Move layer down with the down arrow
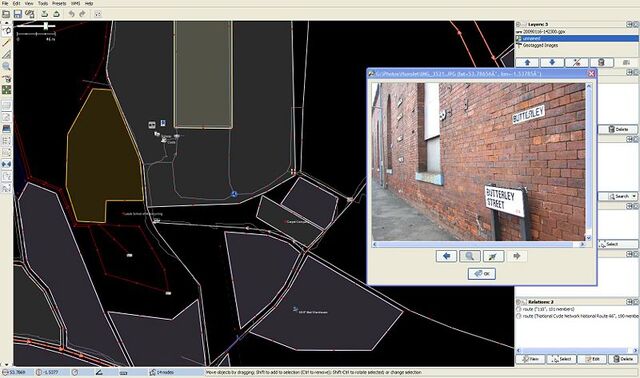Image resolution: width=640 pixels, height=378 pixels. (552, 62)
